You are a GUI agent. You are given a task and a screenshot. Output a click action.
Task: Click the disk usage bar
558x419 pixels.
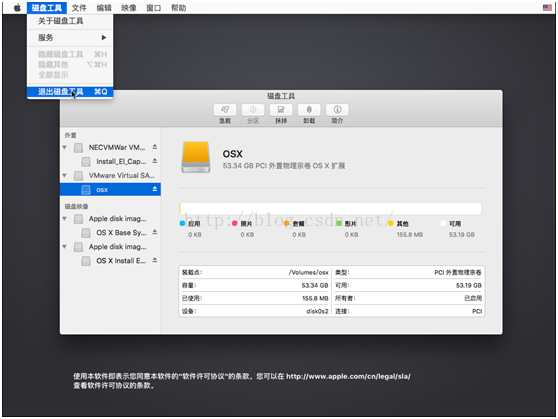point(331,209)
